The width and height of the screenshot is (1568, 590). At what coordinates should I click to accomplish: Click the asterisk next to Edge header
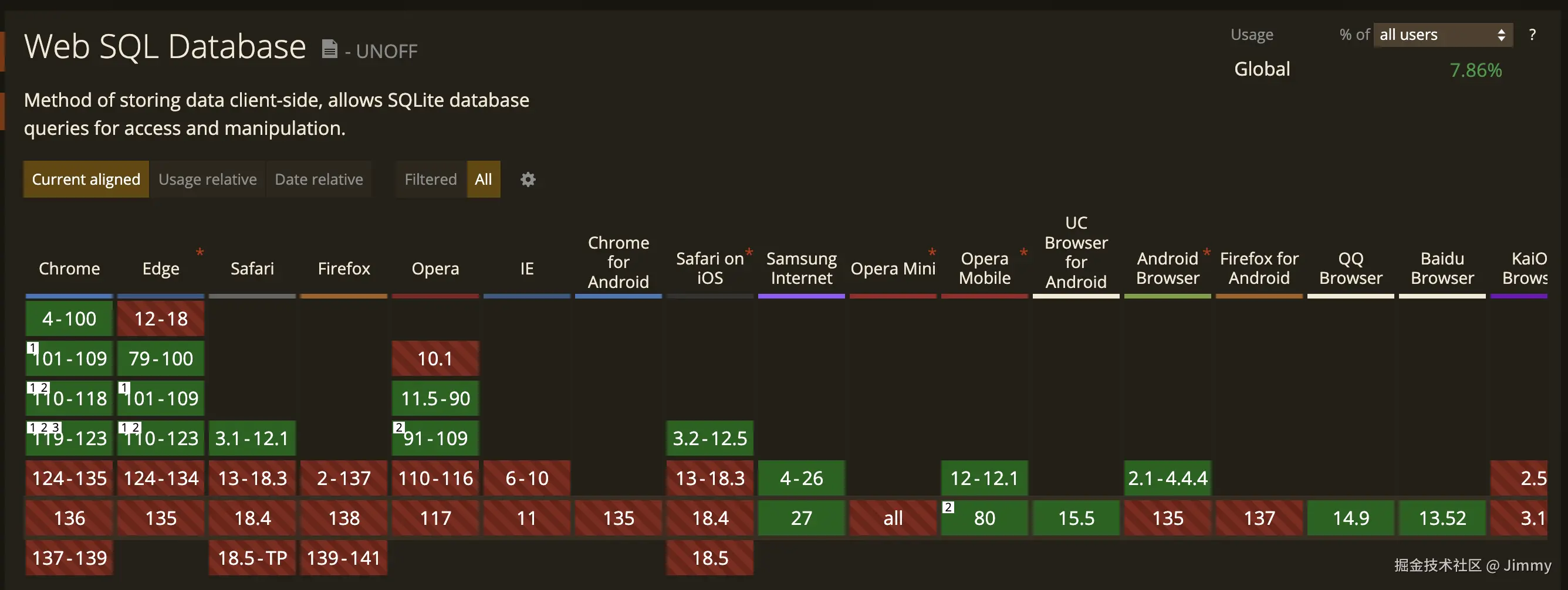199,252
